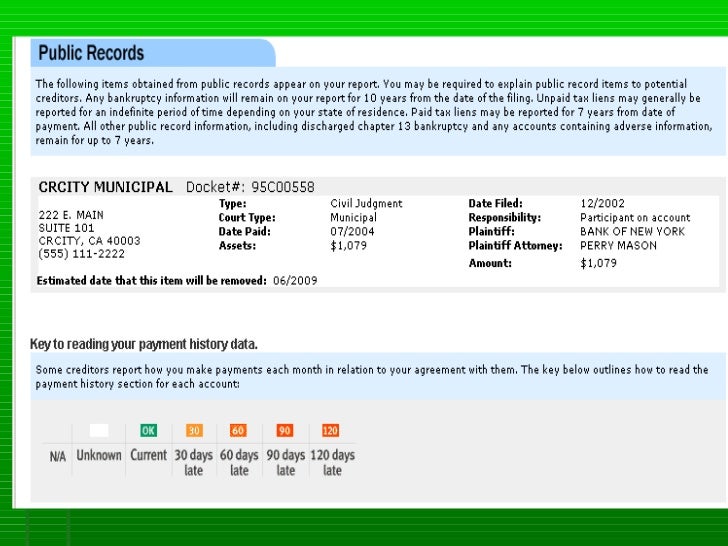This screenshot has height=546, width=728.
Task: Click the 'Some creditors report' explanation paragraph
Action: point(372,377)
